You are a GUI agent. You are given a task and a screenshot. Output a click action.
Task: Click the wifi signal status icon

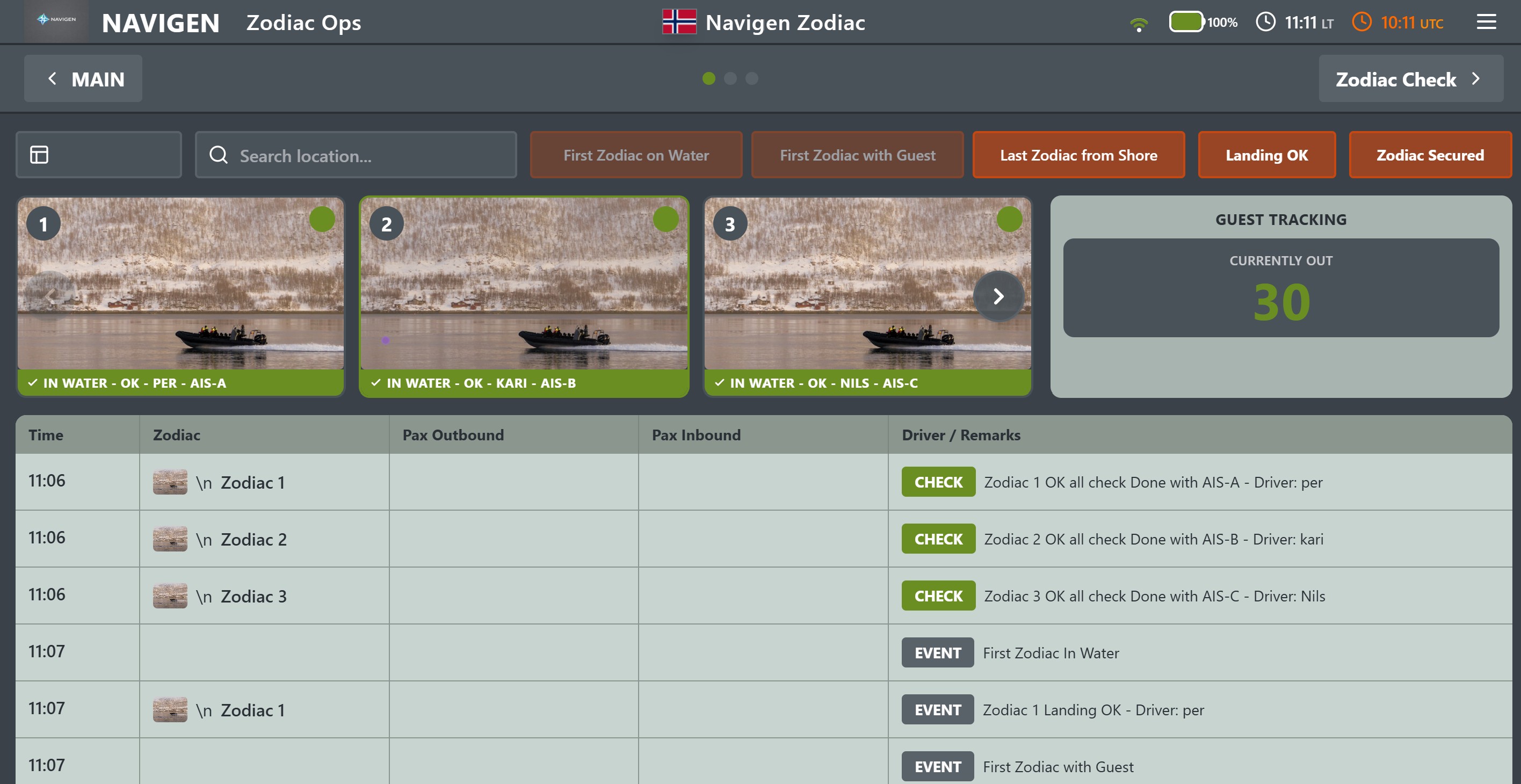coord(1139,24)
